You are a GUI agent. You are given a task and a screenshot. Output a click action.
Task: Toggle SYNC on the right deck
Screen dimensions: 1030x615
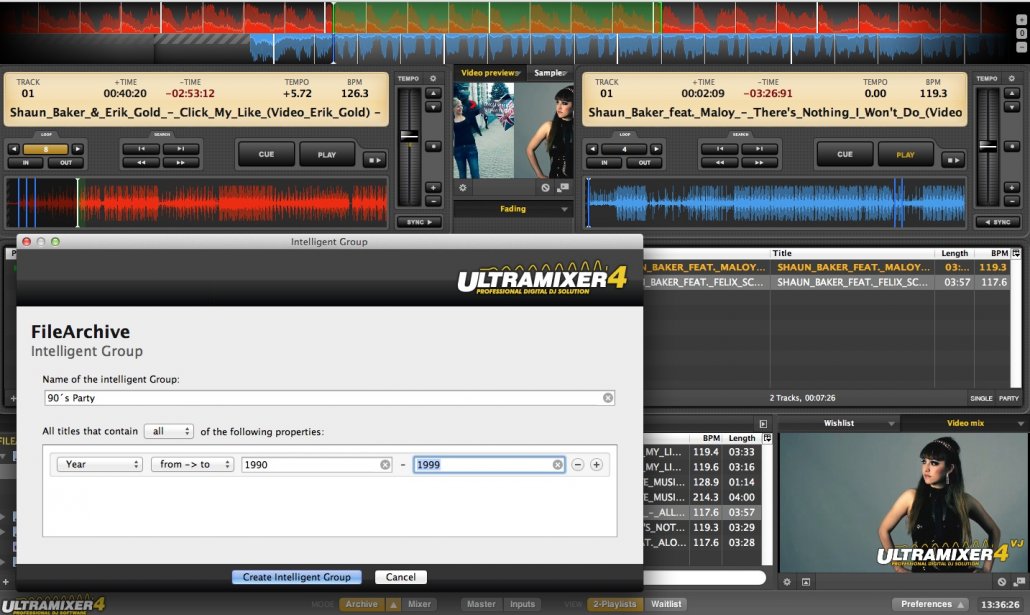click(x=995, y=222)
